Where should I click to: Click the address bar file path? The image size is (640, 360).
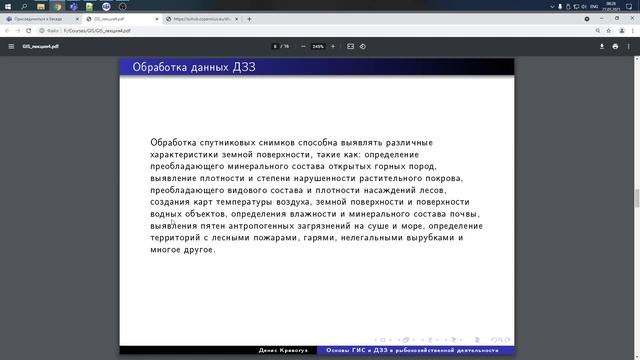[97, 31]
